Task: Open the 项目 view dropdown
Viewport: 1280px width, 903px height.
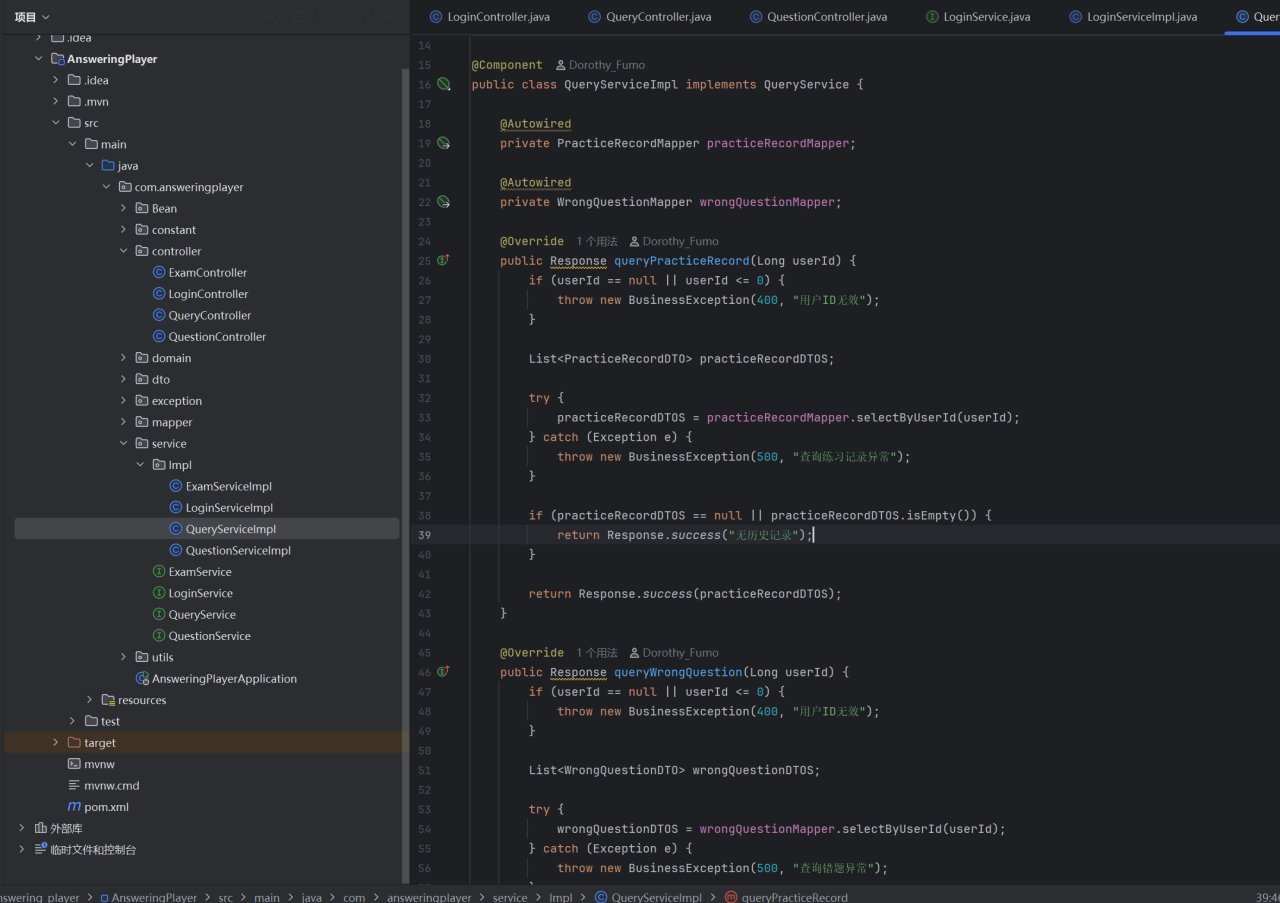Action: click(x=32, y=17)
